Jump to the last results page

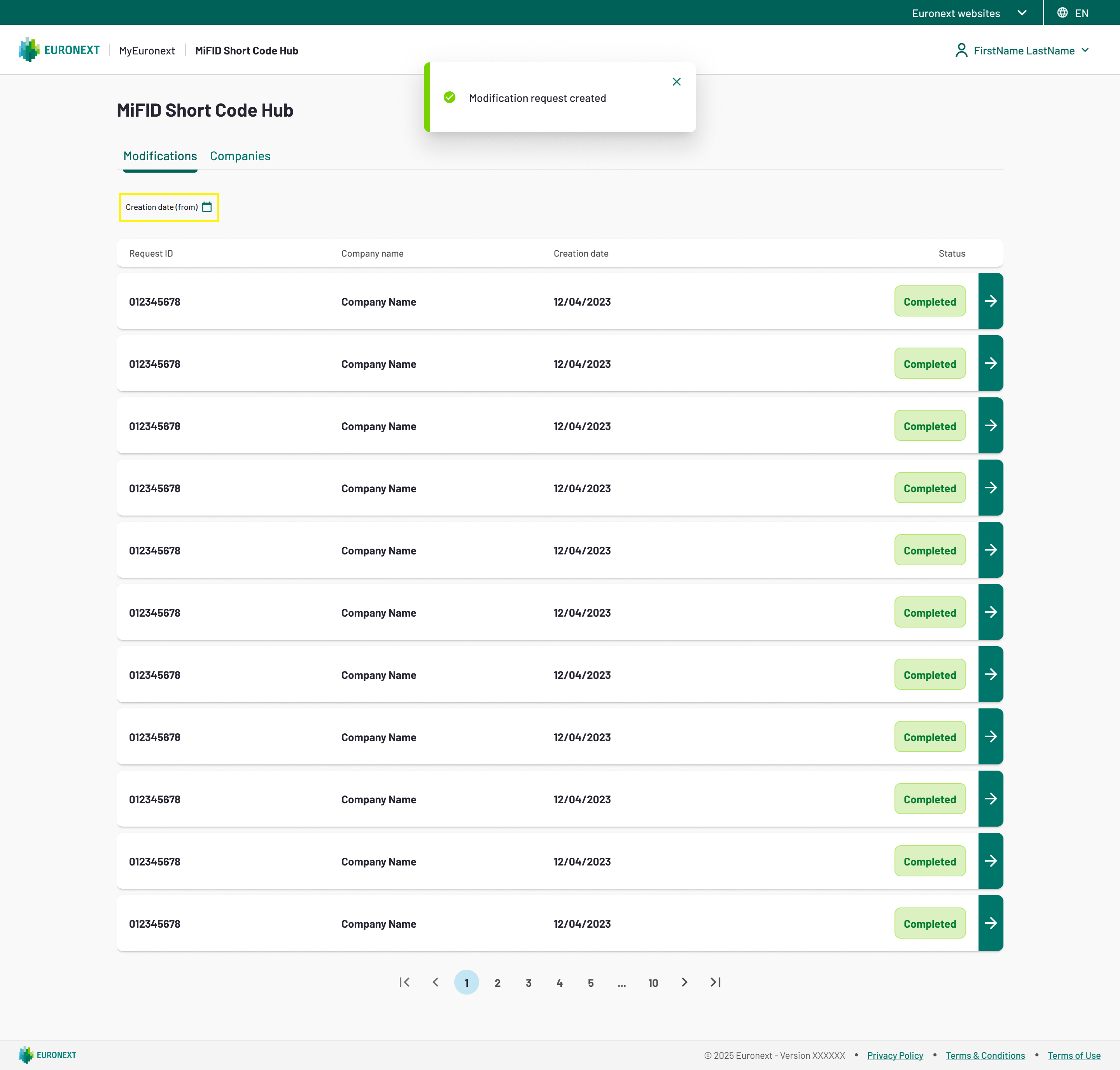[715, 982]
